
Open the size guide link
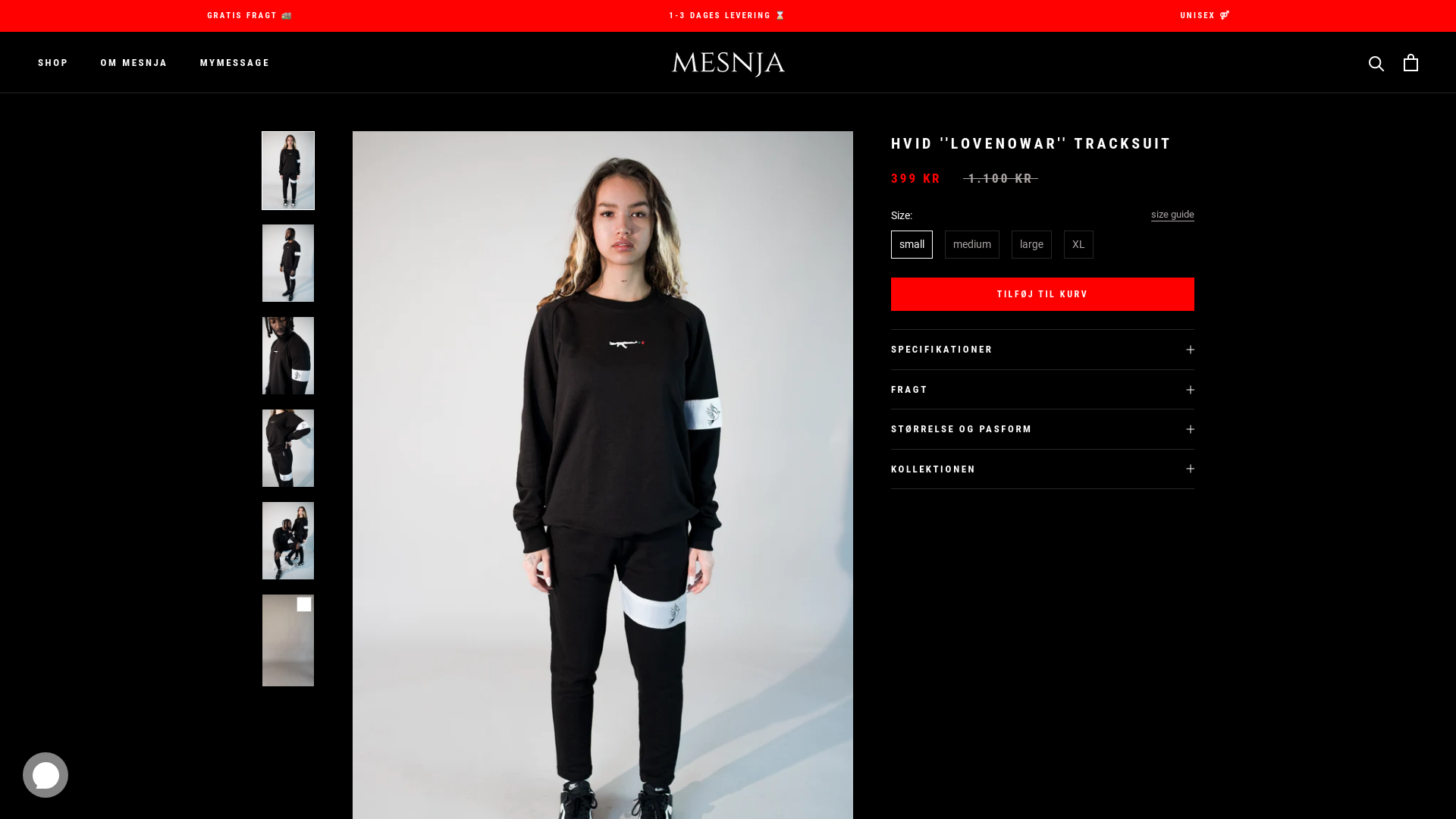tap(1172, 215)
